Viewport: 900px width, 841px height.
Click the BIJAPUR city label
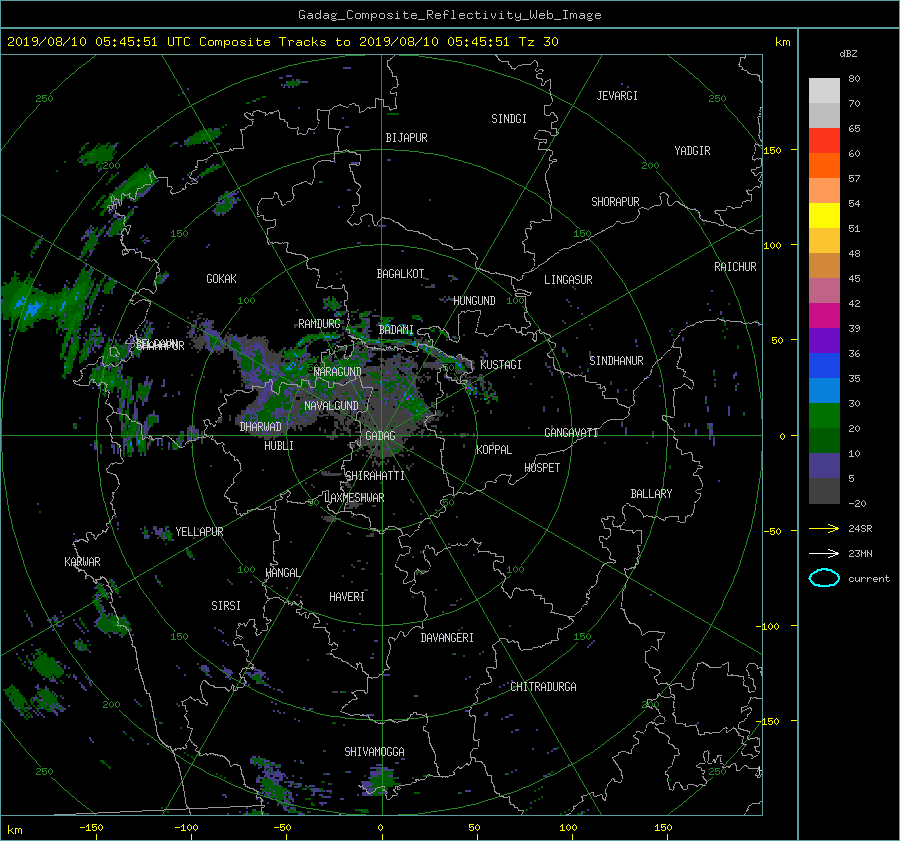tap(406, 138)
